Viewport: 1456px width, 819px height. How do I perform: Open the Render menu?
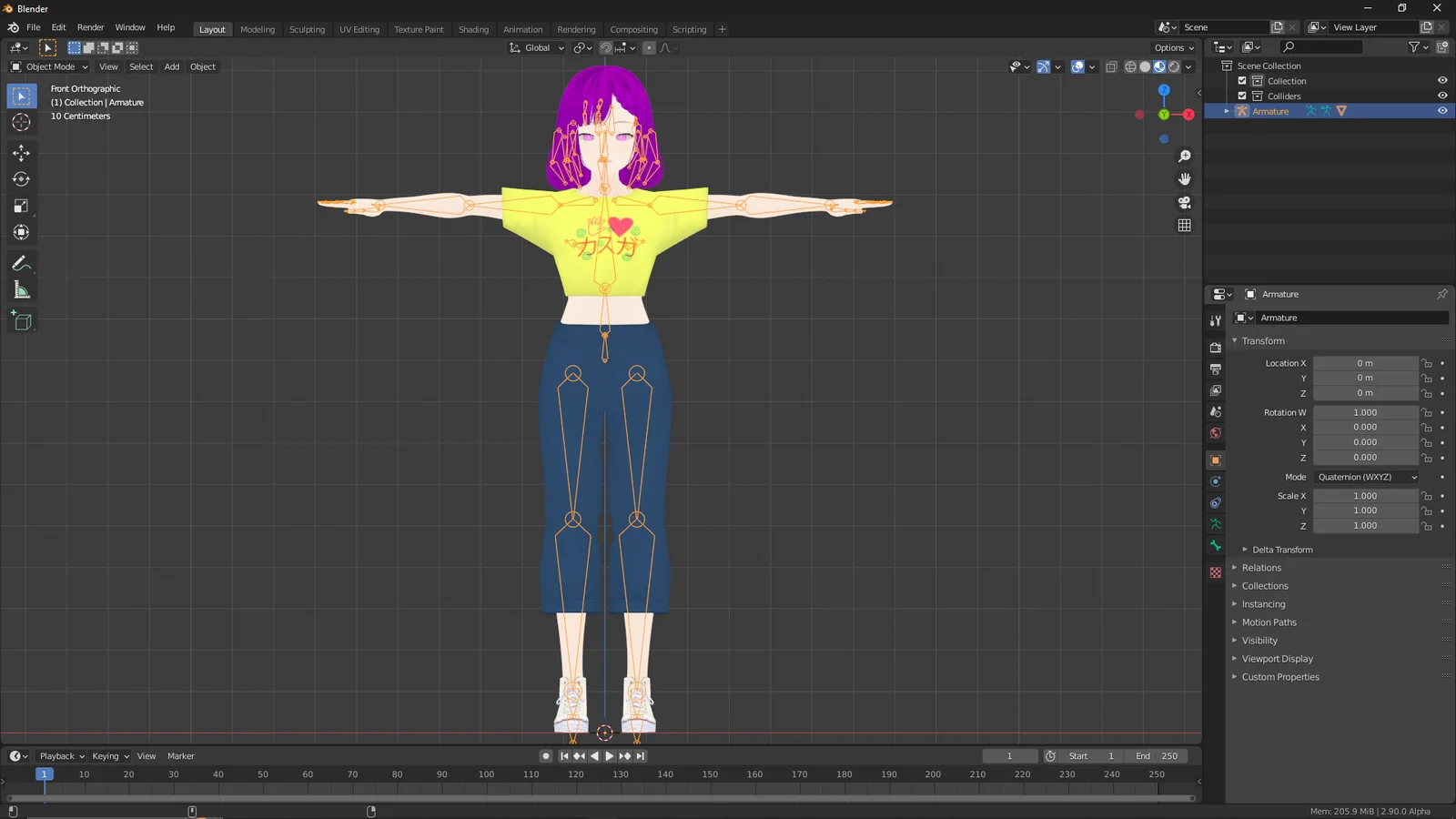(90, 27)
